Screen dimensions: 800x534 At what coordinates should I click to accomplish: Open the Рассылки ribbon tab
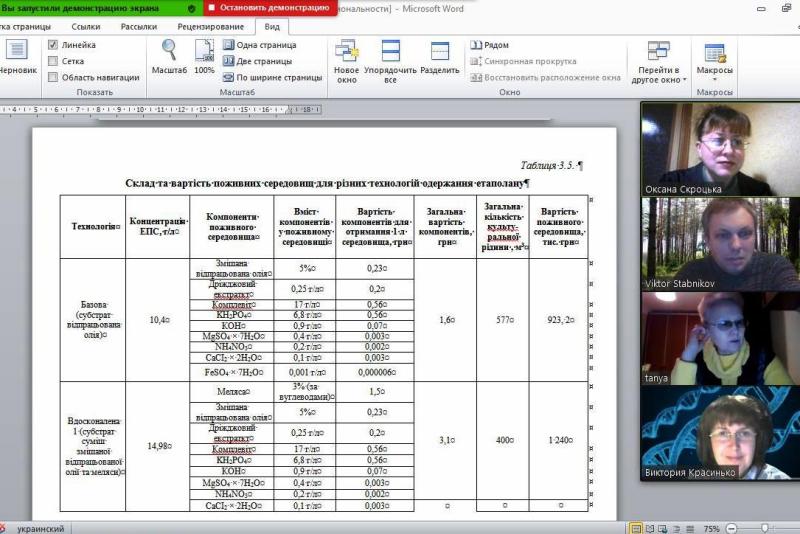[138, 26]
